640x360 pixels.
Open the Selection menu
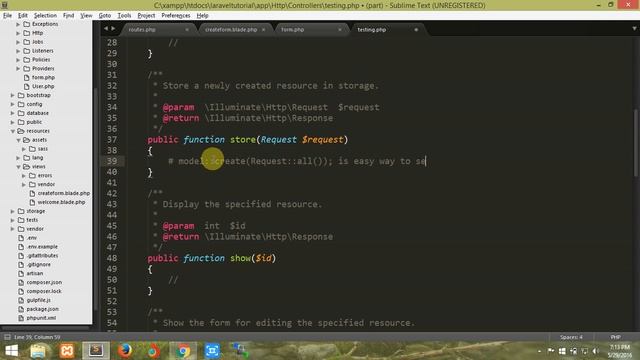pos(45,16)
